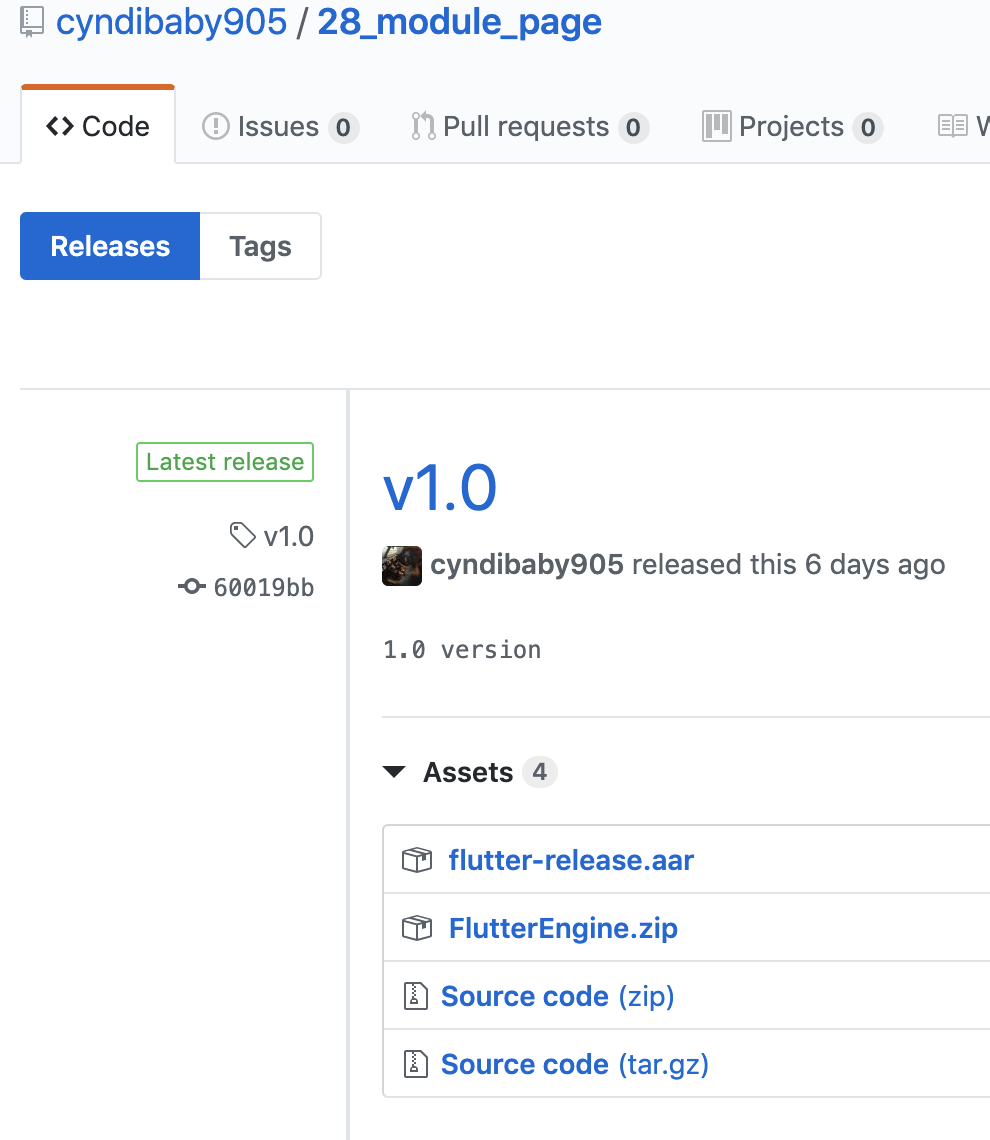Open the 28_module_page repository link
This screenshot has height=1140, width=990.
point(460,22)
